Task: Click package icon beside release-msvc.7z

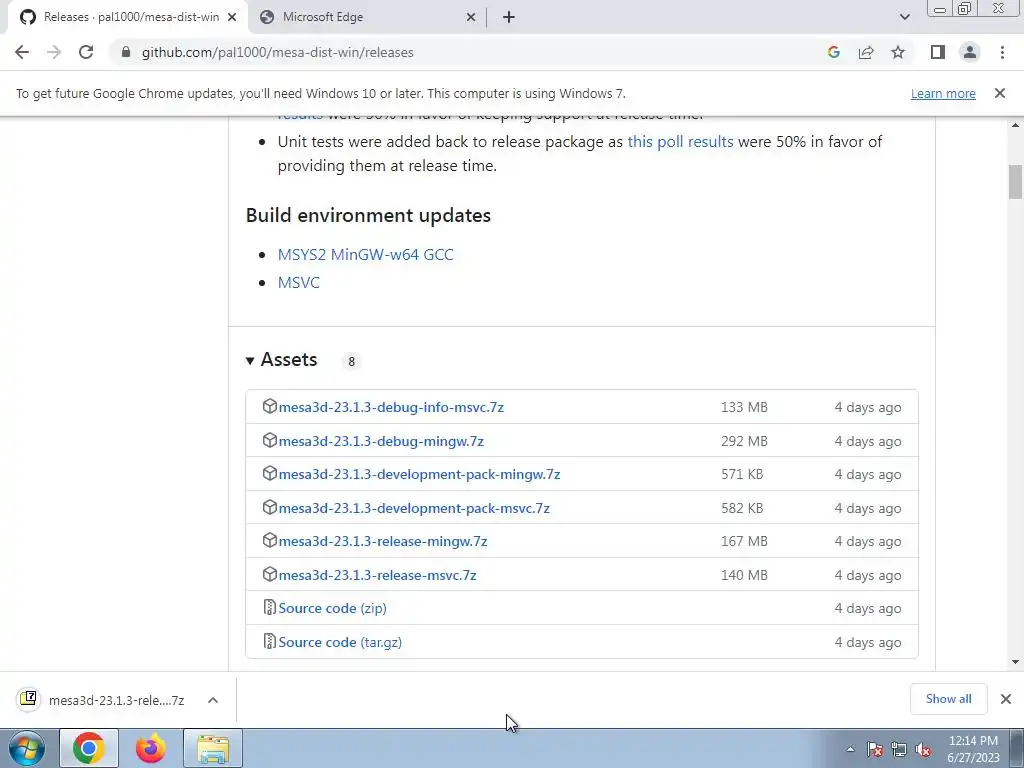Action: point(269,575)
